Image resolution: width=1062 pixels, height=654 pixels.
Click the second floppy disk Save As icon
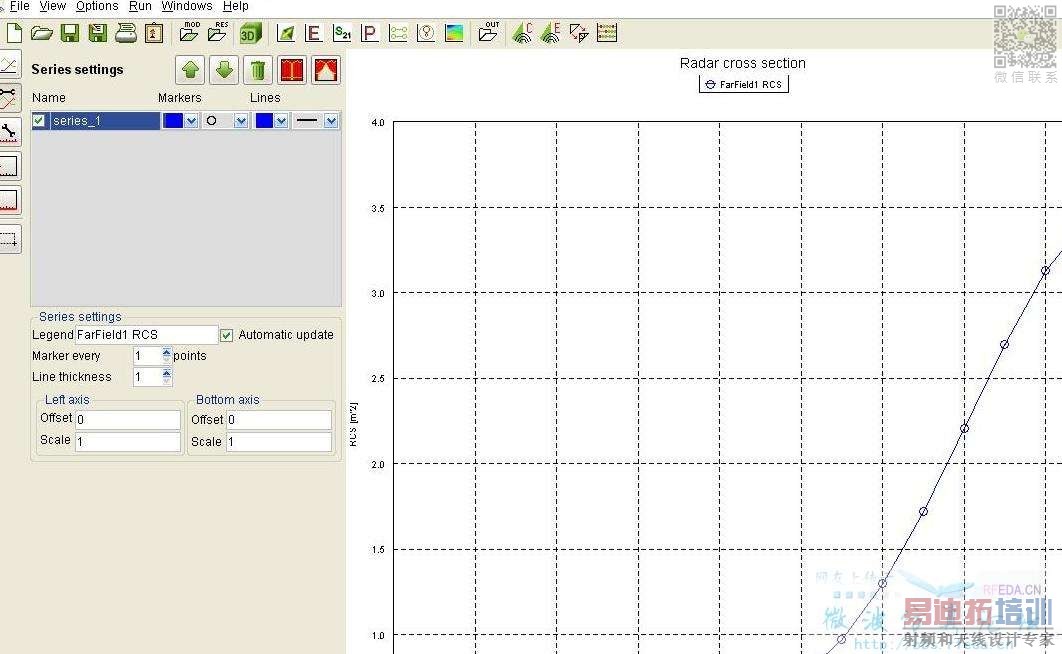point(98,32)
